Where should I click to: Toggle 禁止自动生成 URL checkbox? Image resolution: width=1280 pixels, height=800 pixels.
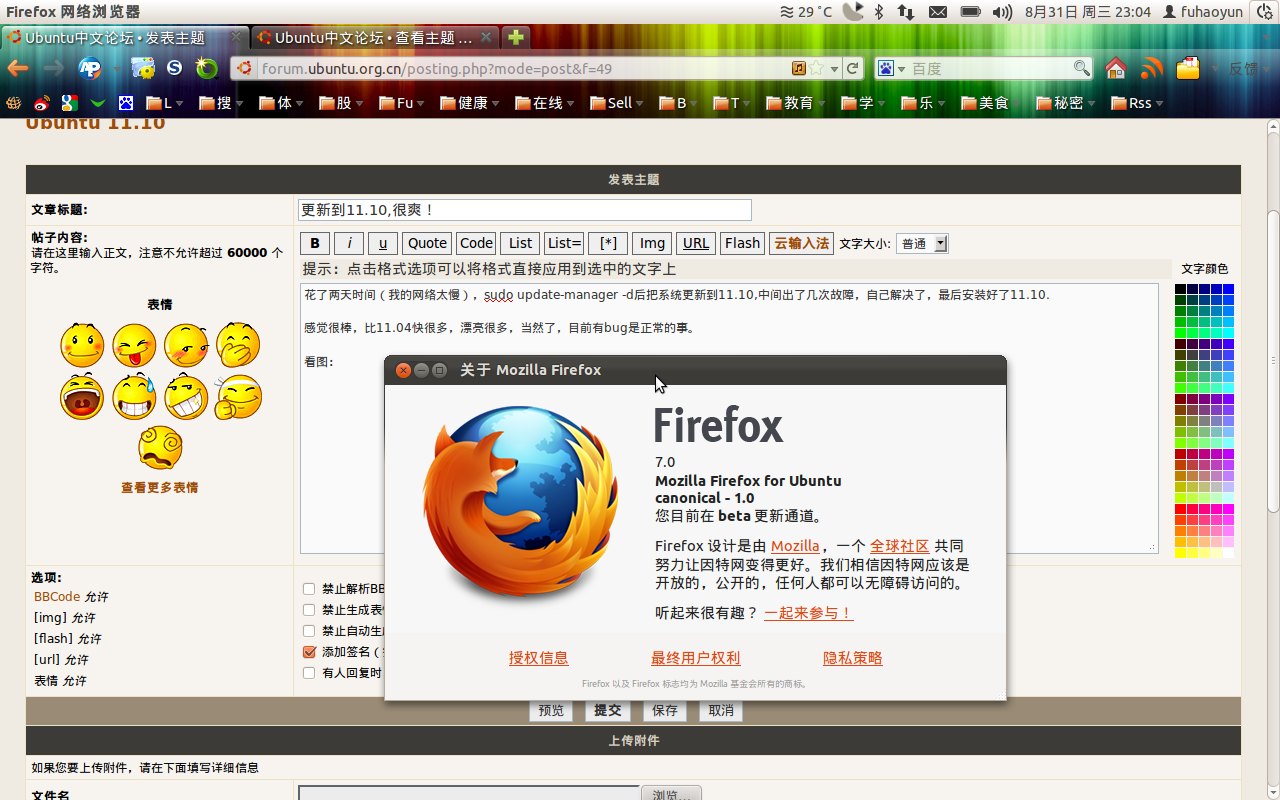coord(309,631)
